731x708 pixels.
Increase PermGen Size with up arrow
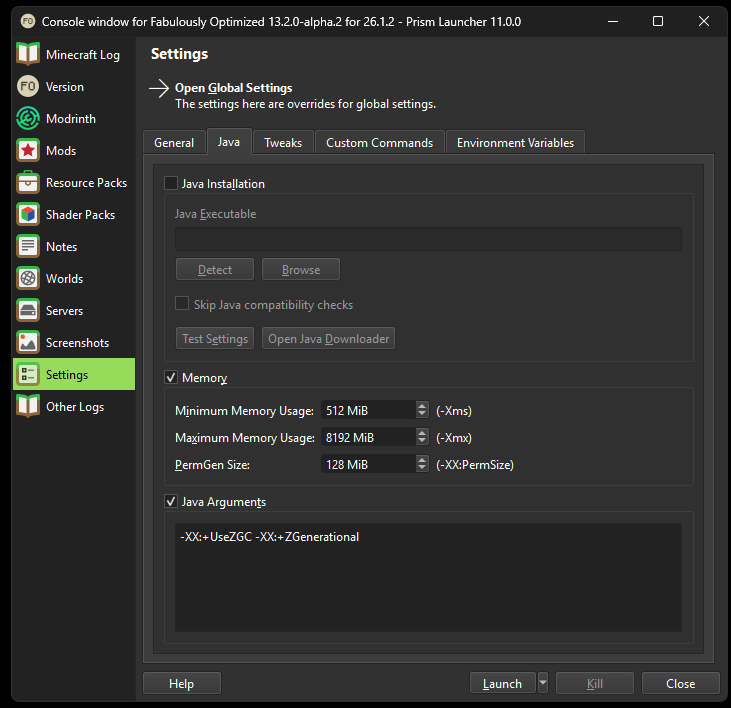pyautogui.click(x=422, y=460)
